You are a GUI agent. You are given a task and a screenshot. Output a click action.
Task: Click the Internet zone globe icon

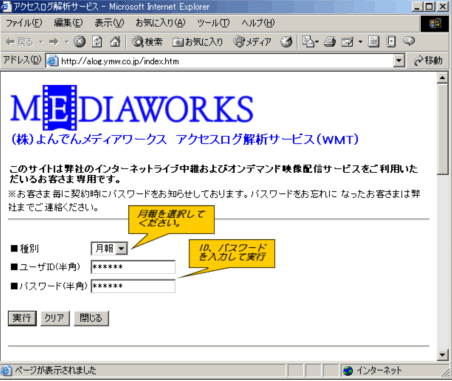tap(348, 371)
